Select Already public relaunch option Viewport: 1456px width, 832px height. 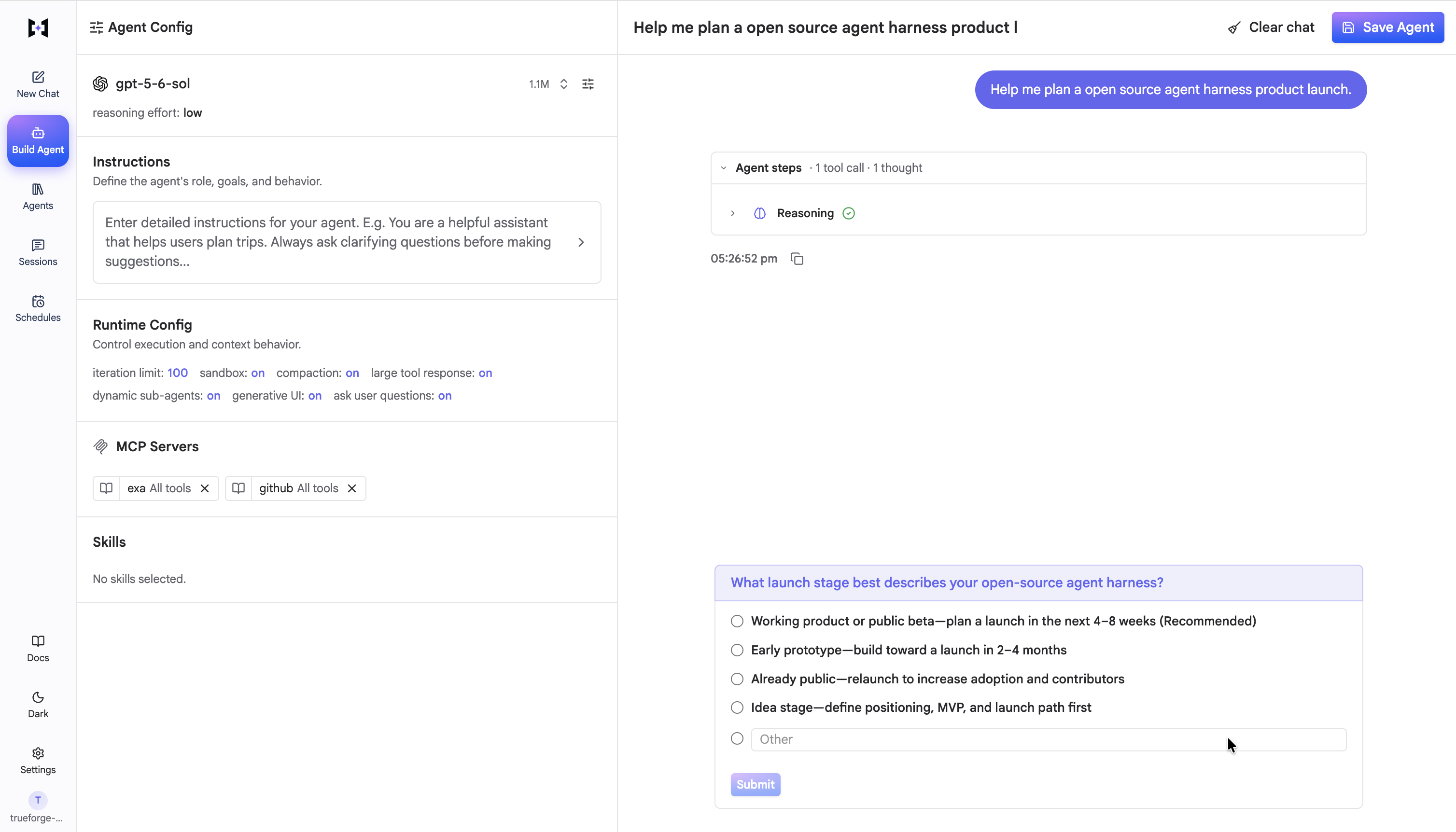tap(737, 679)
